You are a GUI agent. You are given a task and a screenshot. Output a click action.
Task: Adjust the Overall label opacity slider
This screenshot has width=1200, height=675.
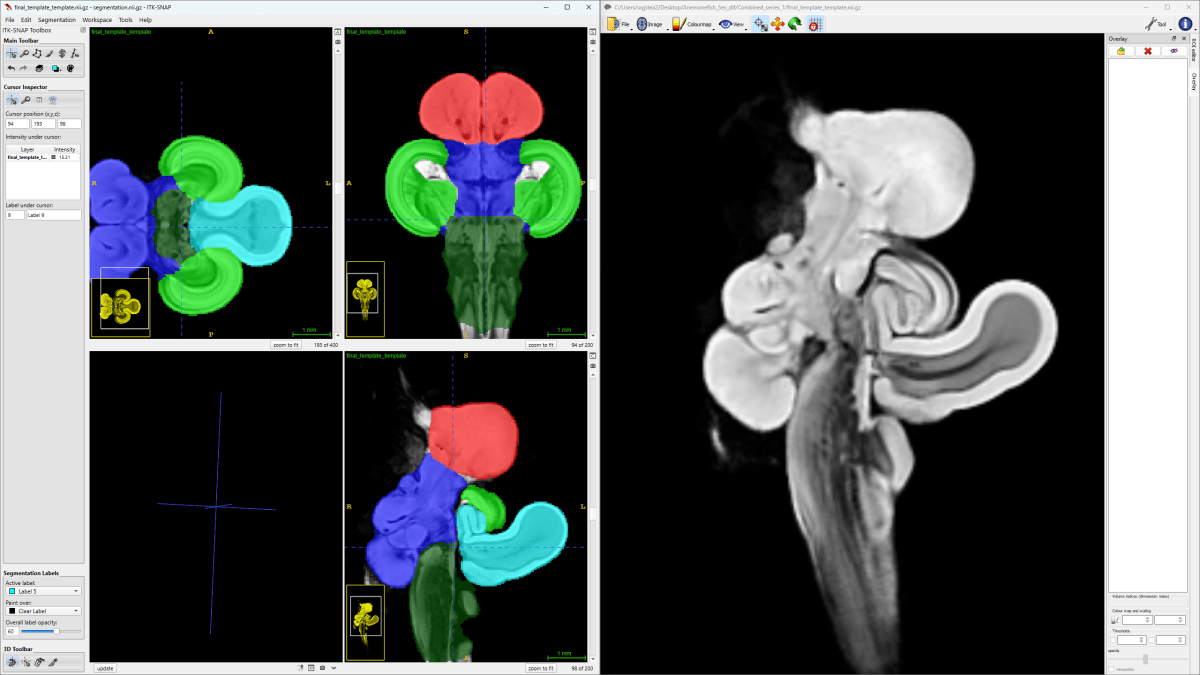(52, 631)
